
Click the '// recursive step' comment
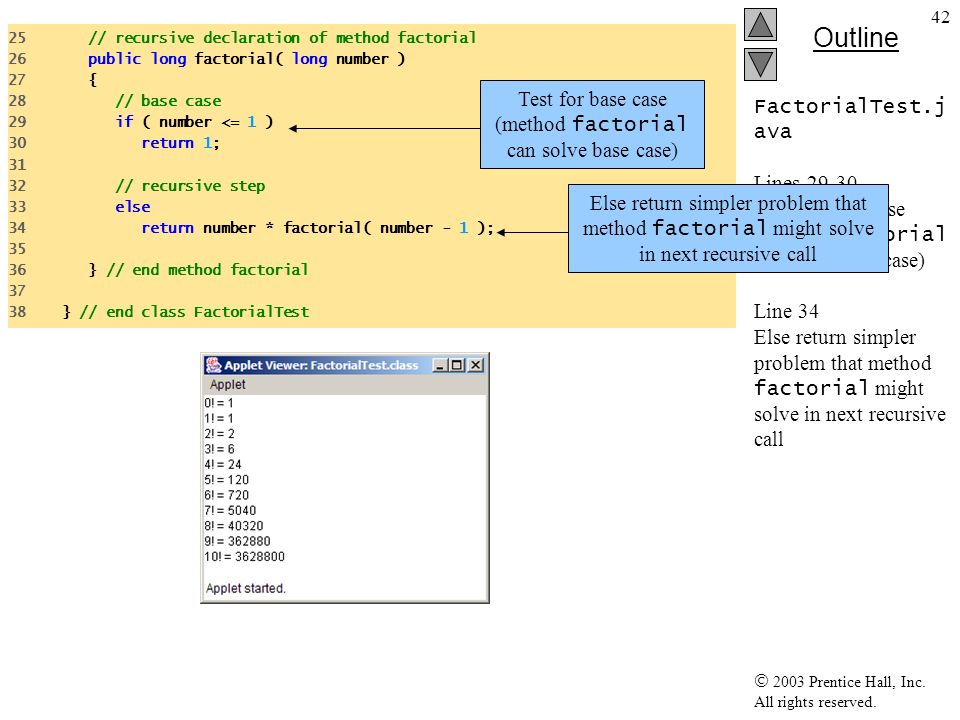pyautogui.click(x=190, y=186)
